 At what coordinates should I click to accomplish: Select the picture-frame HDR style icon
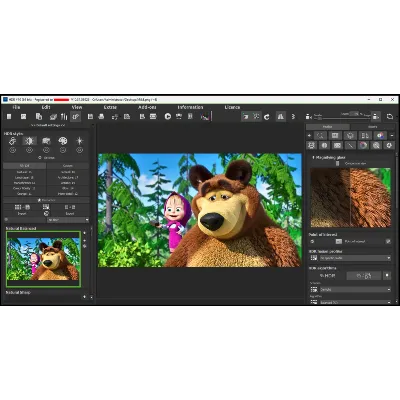click(46, 141)
